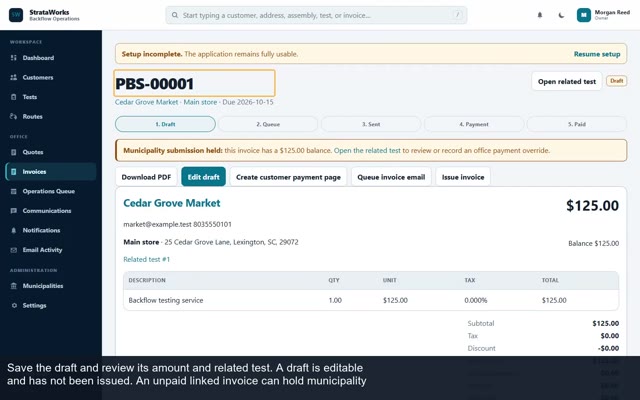The height and width of the screenshot is (400, 640).
Task: Click Issue invoice button
Action: pos(463,177)
